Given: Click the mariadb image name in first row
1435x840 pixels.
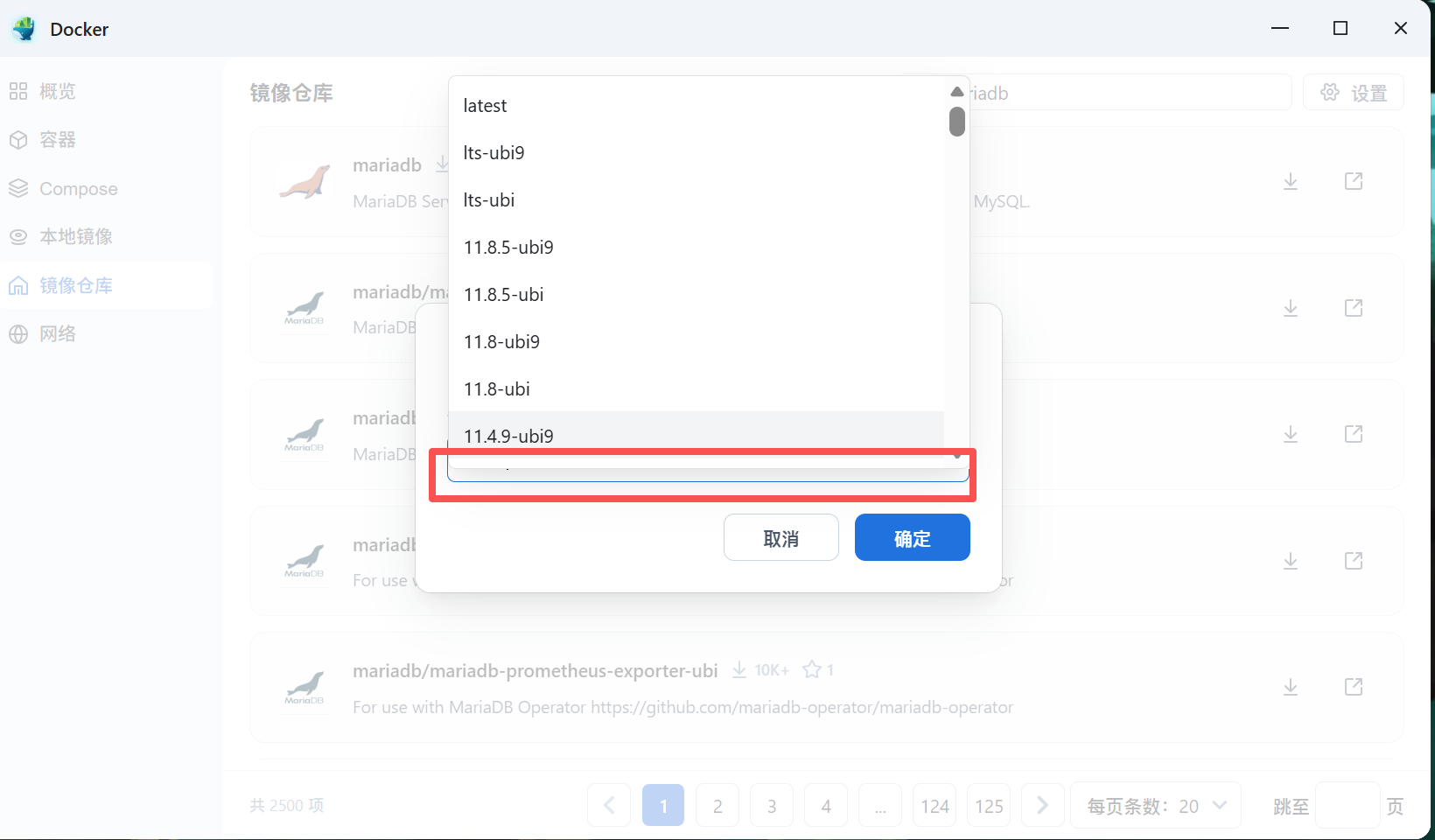Looking at the screenshot, I should (388, 164).
